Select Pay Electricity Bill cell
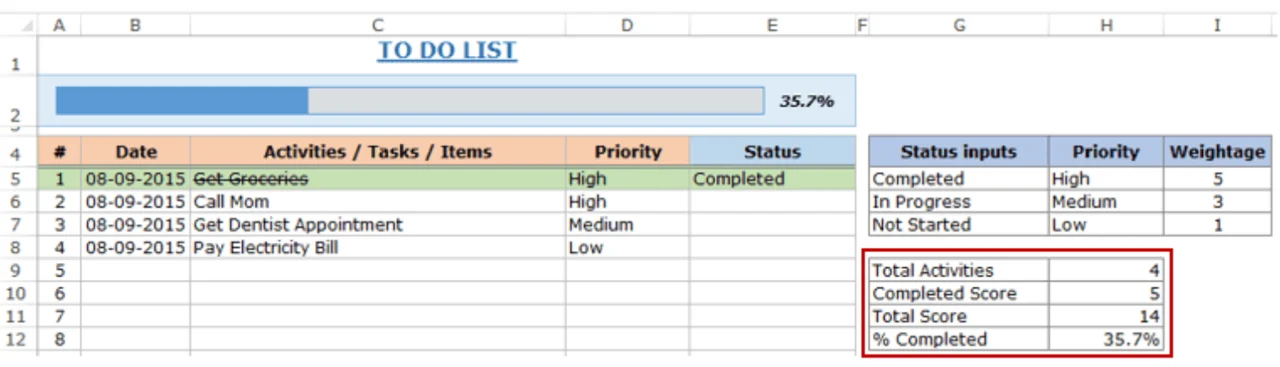This screenshot has width=1280, height=367. pos(377,248)
